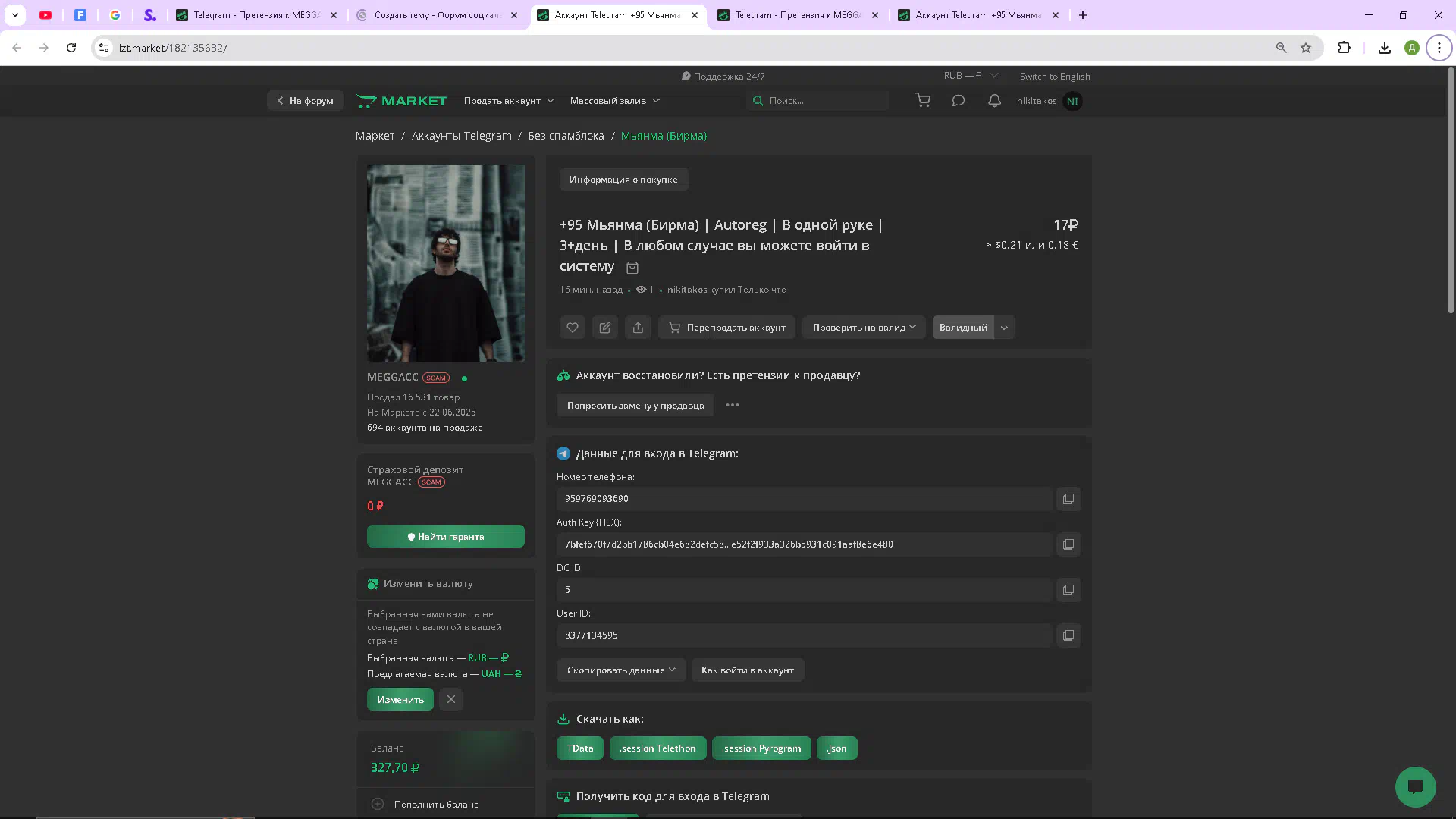
Task: Click the MARKET logo
Action: (402, 101)
